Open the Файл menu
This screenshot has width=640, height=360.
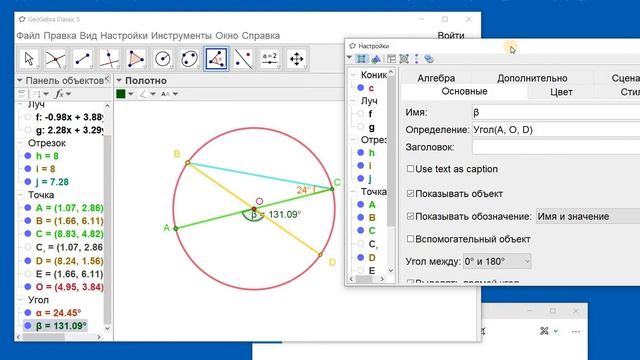(x=28, y=36)
